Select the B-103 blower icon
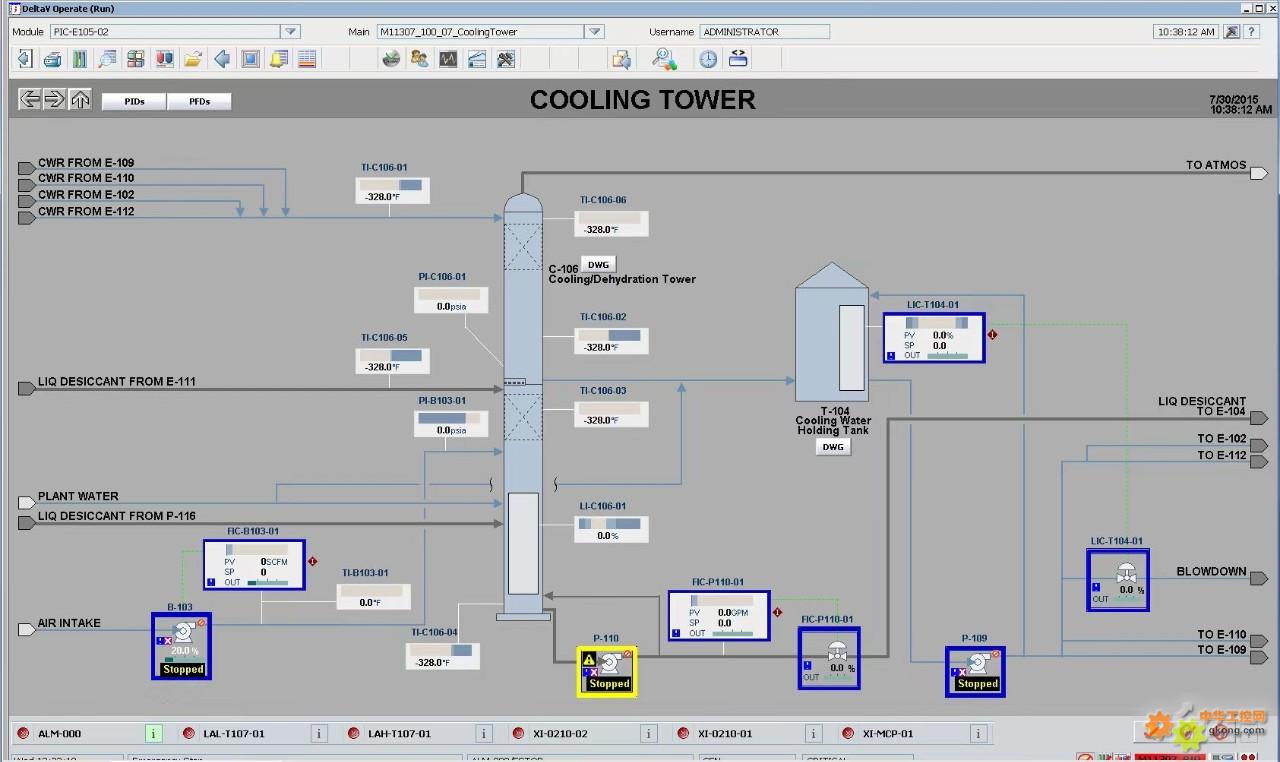Viewport: 1280px width, 762px height. click(x=181, y=646)
